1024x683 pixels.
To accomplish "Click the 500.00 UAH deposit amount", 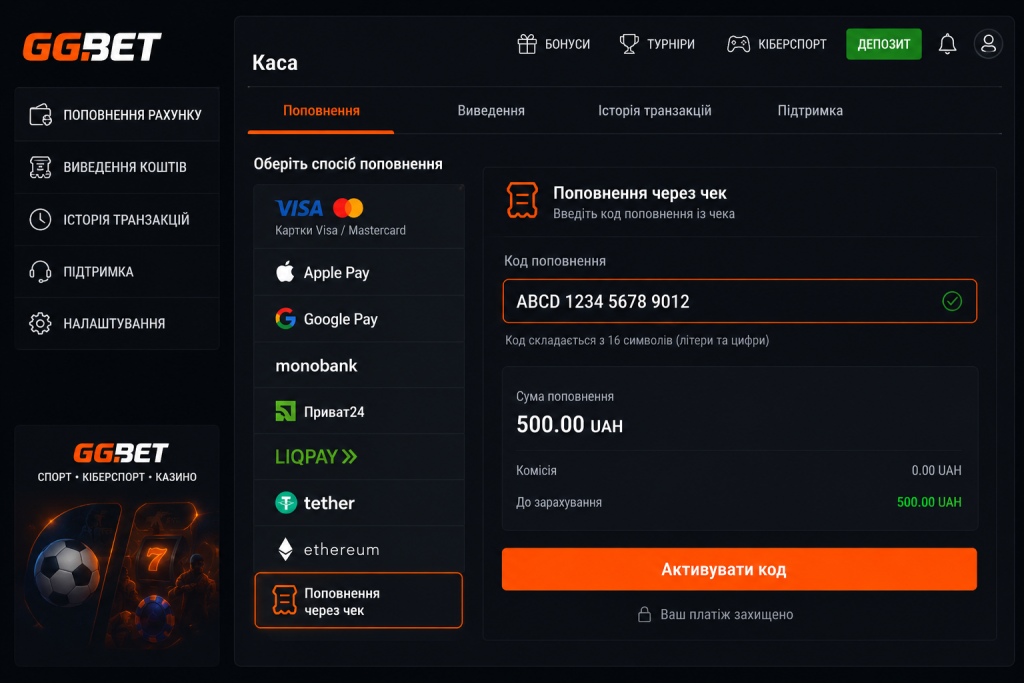I will pos(569,425).
